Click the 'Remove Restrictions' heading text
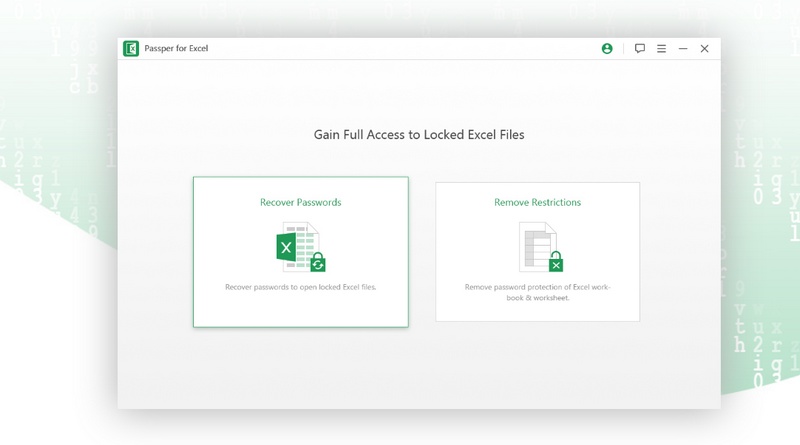800x445 pixels. click(537, 202)
